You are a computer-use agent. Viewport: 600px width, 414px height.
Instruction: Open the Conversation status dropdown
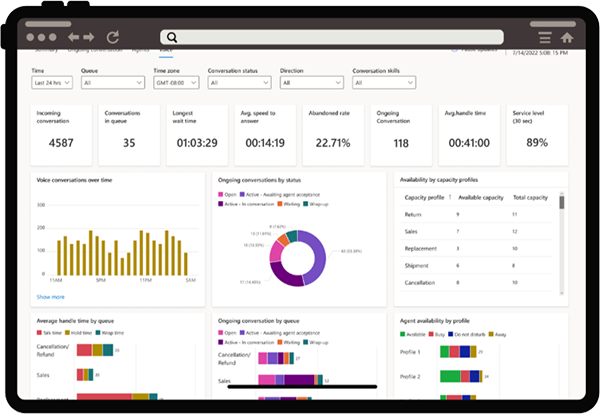click(x=238, y=84)
